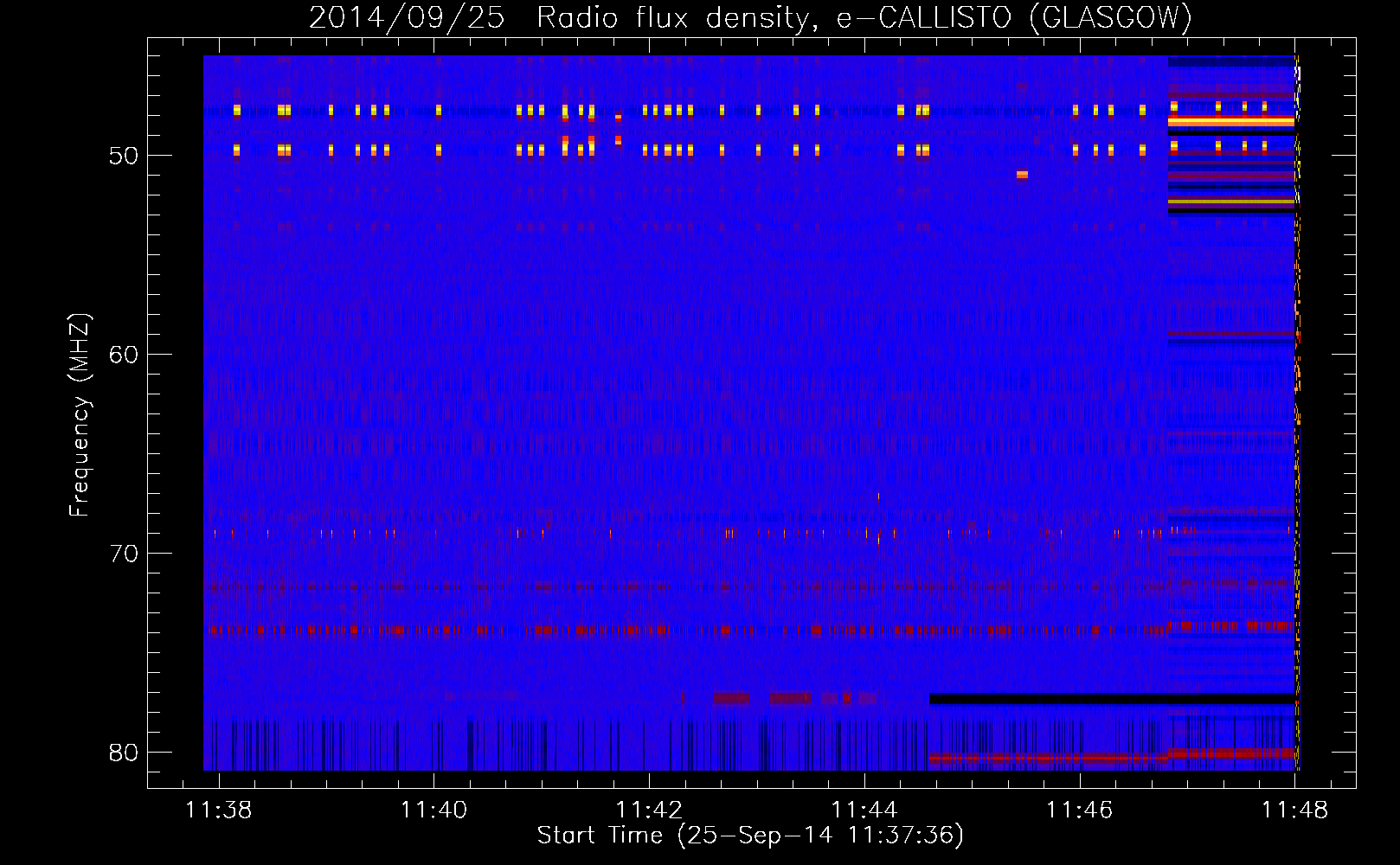1400x865 pixels.
Task: Click the '11:48' time tick label
Action: pyautogui.click(x=1294, y=810)
